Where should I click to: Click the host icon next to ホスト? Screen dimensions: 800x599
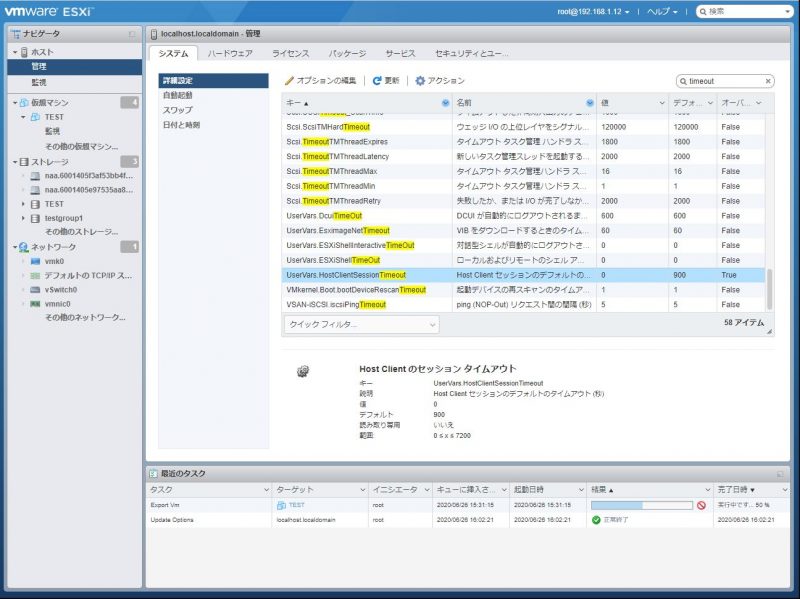coord(24,52)
